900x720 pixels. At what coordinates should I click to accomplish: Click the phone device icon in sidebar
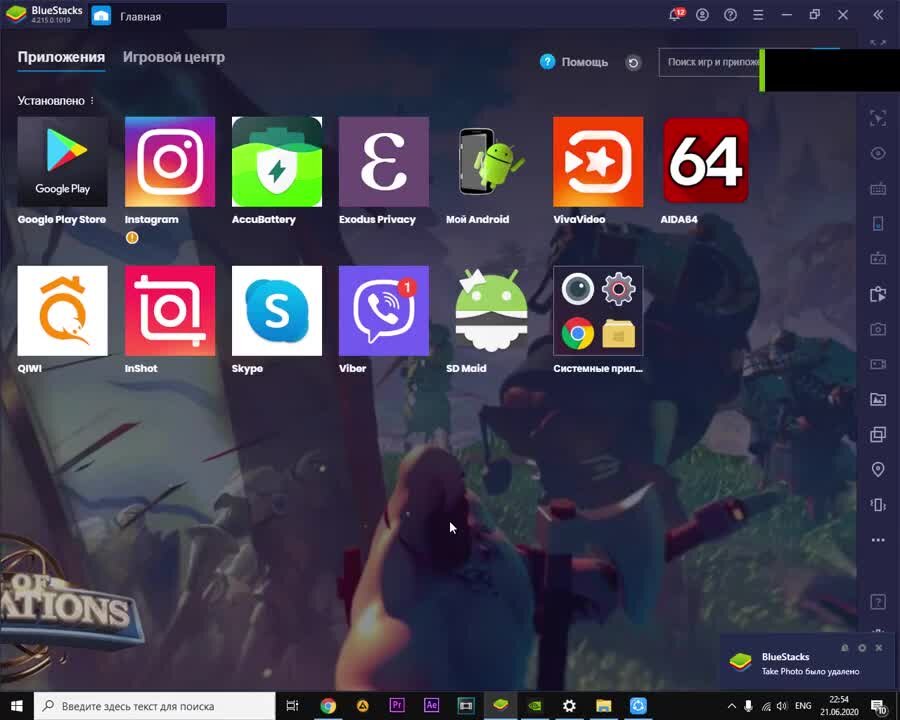click(x=878, y=223)
